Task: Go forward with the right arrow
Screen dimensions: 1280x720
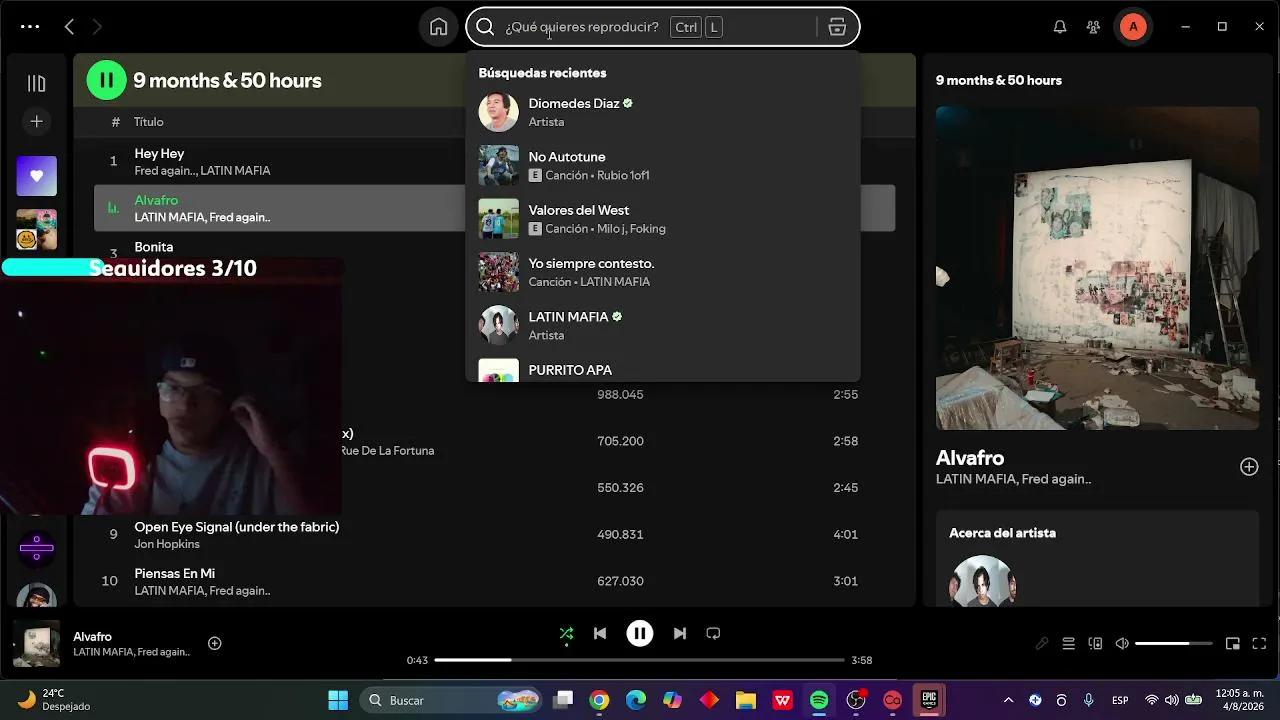Action: coord(97,27)
